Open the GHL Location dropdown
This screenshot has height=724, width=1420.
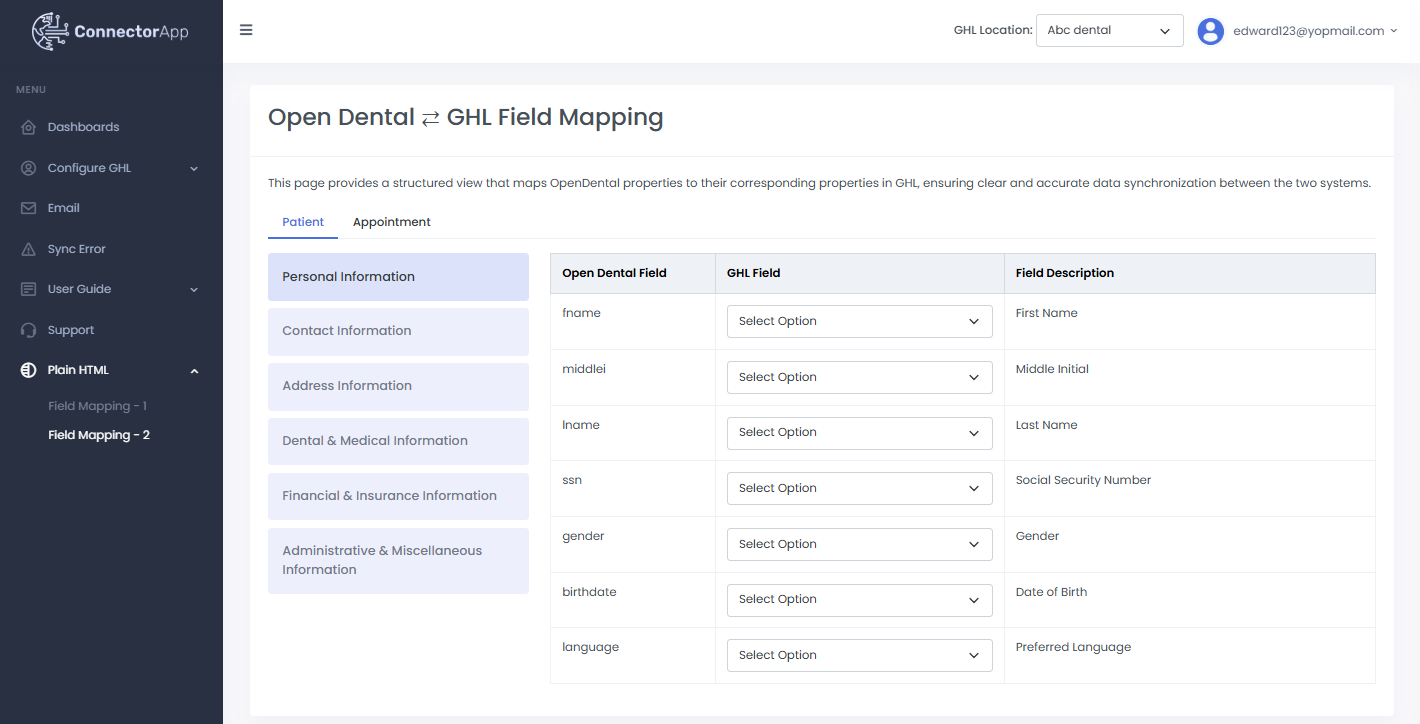1110,30
